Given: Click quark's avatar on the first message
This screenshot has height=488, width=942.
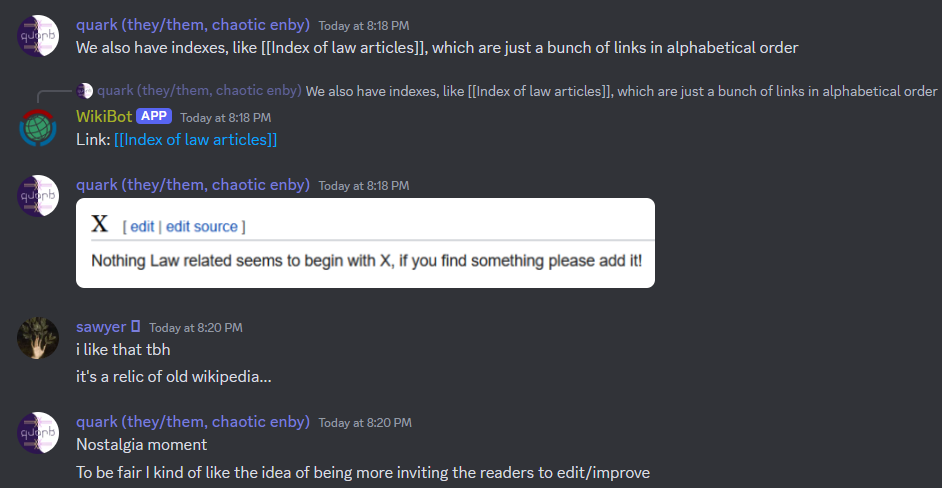Looking at the screenshot, I should click(x=37, y=35).
